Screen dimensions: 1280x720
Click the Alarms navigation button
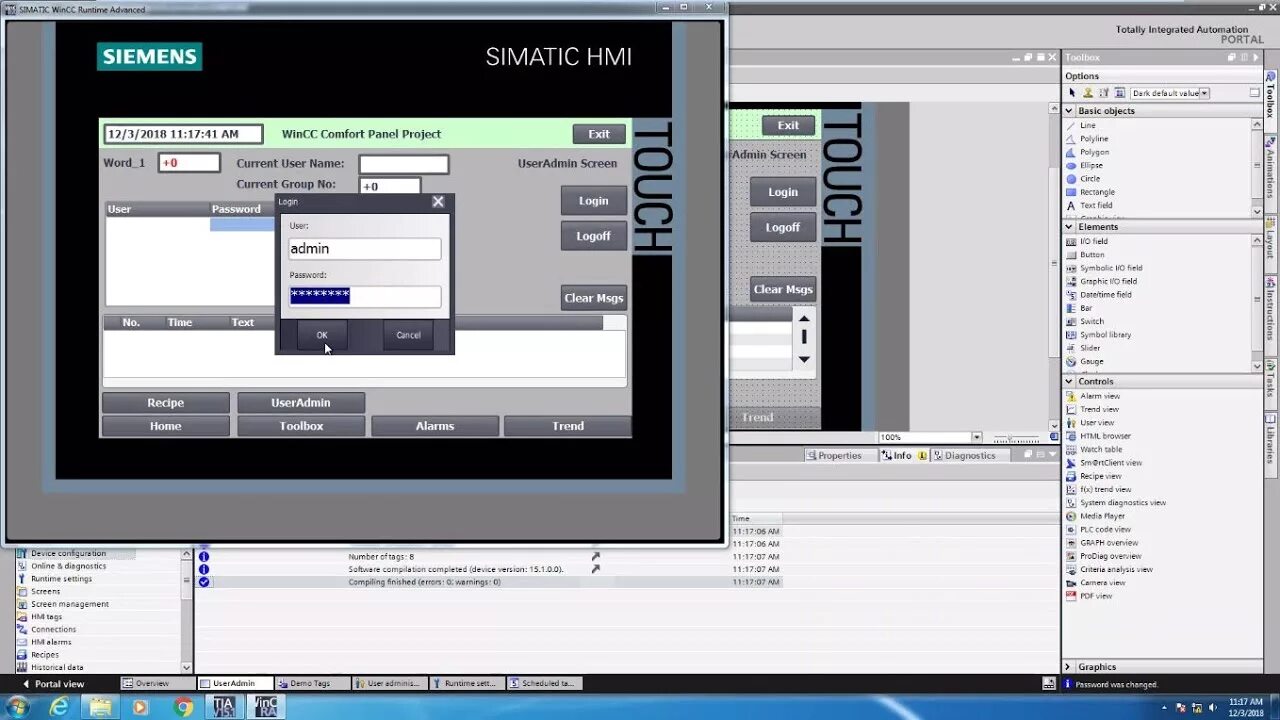(x=435, y=426)
